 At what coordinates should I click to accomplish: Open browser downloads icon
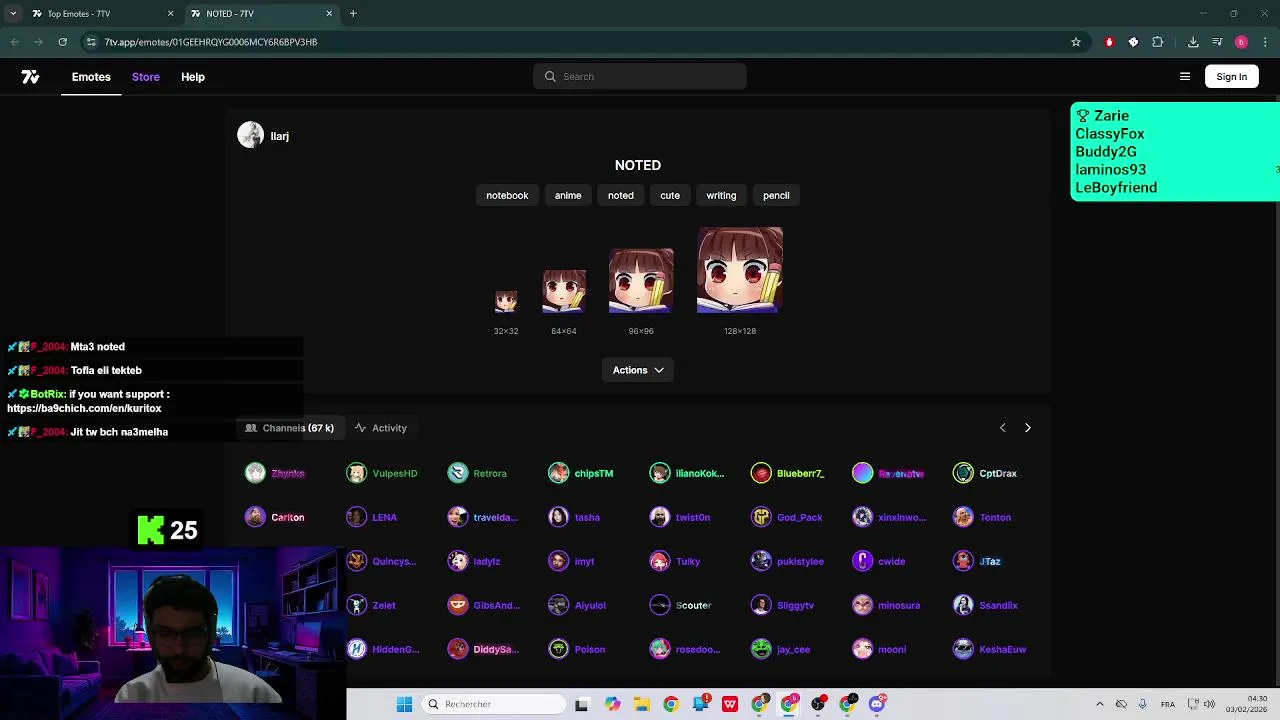(1193, 42)
